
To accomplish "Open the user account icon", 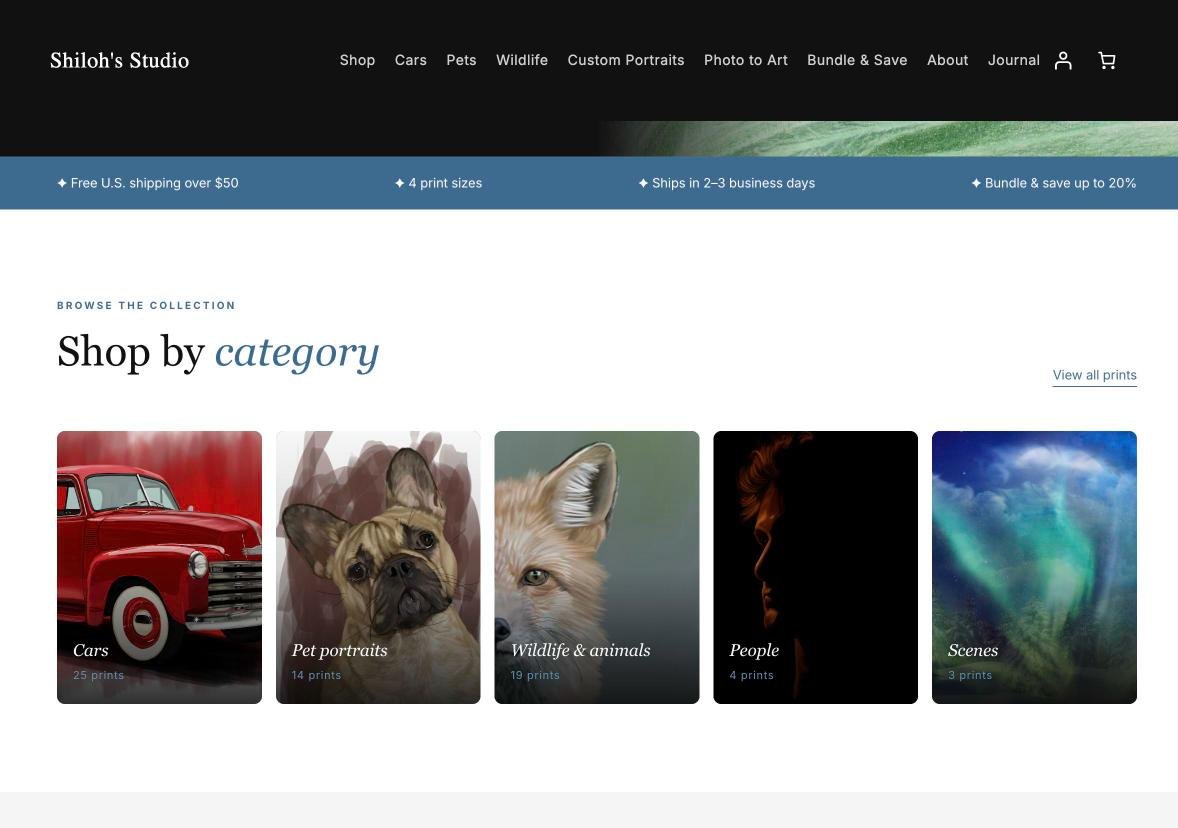I will [x=1063, y=60].
